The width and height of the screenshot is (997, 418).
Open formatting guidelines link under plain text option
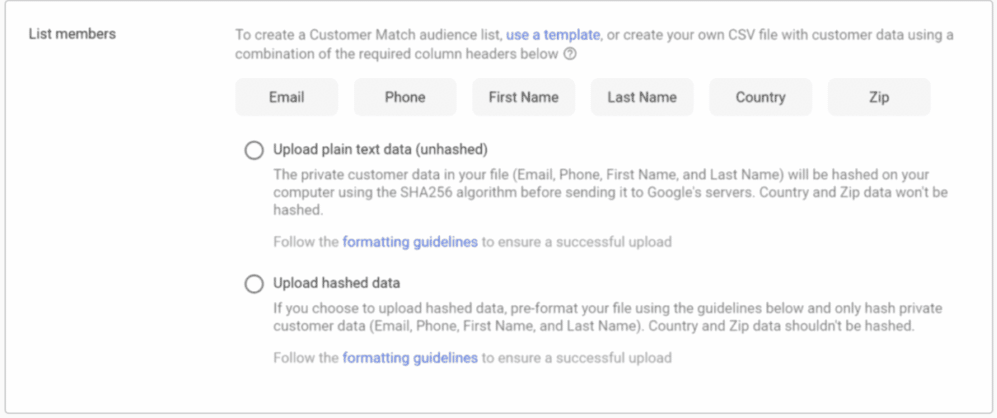click(409, 242)
